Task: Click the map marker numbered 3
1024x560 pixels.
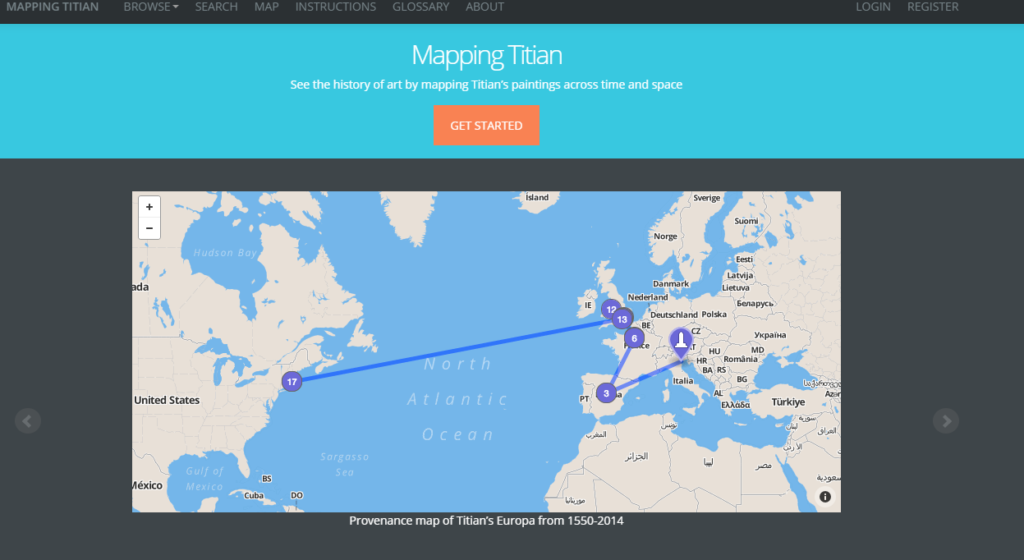Action: click(x=605, y=393)
